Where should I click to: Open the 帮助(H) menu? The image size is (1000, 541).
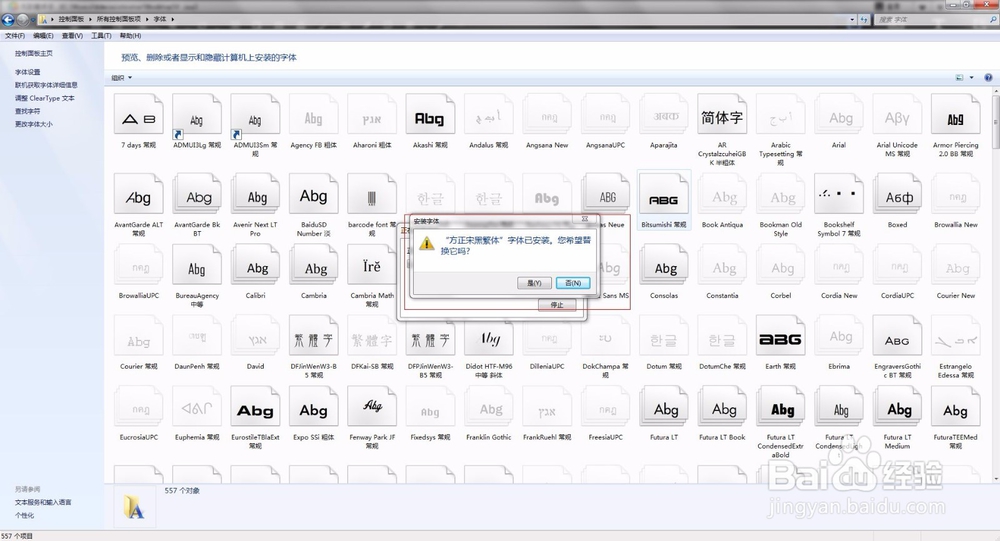130,36
